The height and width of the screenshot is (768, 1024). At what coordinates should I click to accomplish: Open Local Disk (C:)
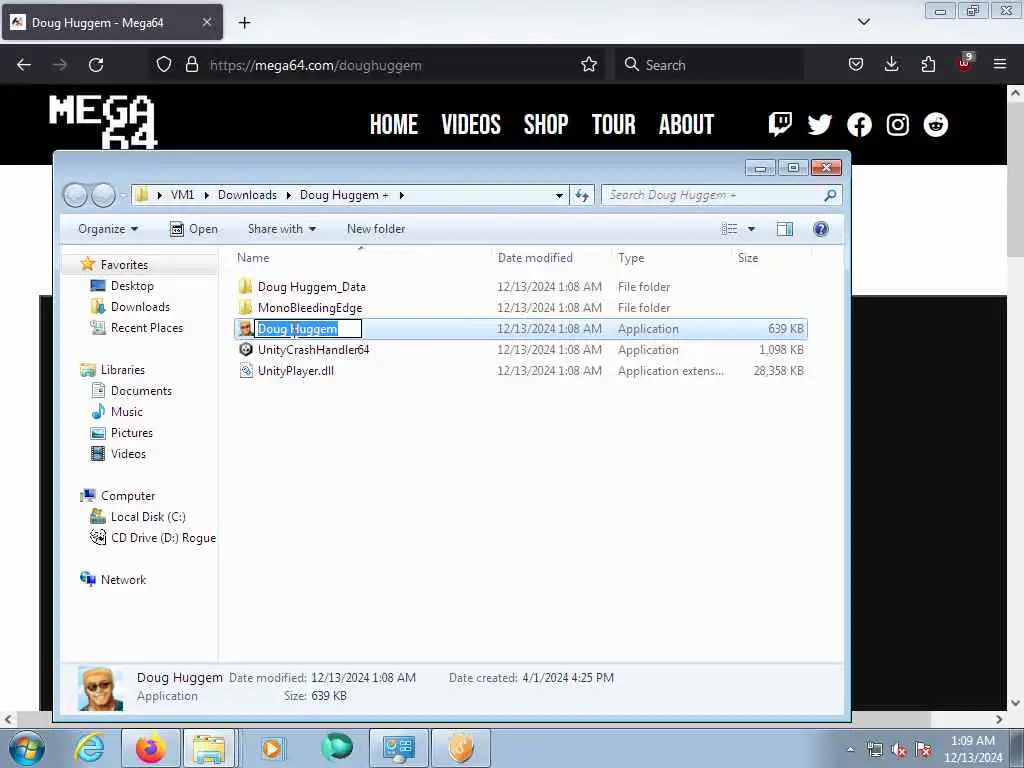point(148,517)
